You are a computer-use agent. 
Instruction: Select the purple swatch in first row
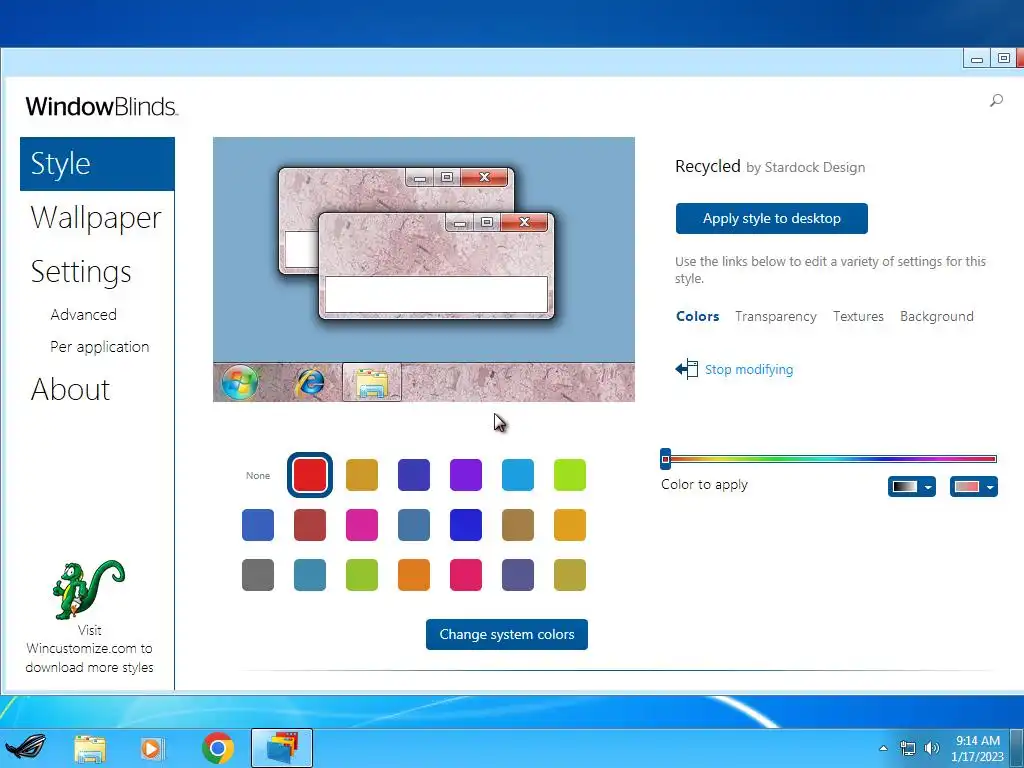tap(466, 475)
